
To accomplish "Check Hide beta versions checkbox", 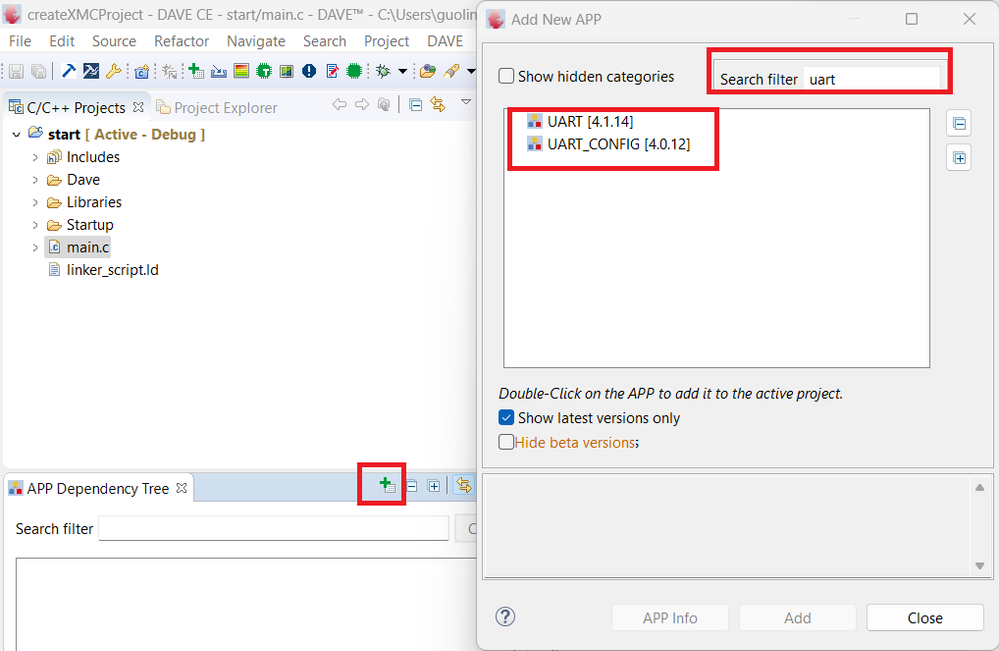I will [x=507, y=442].
